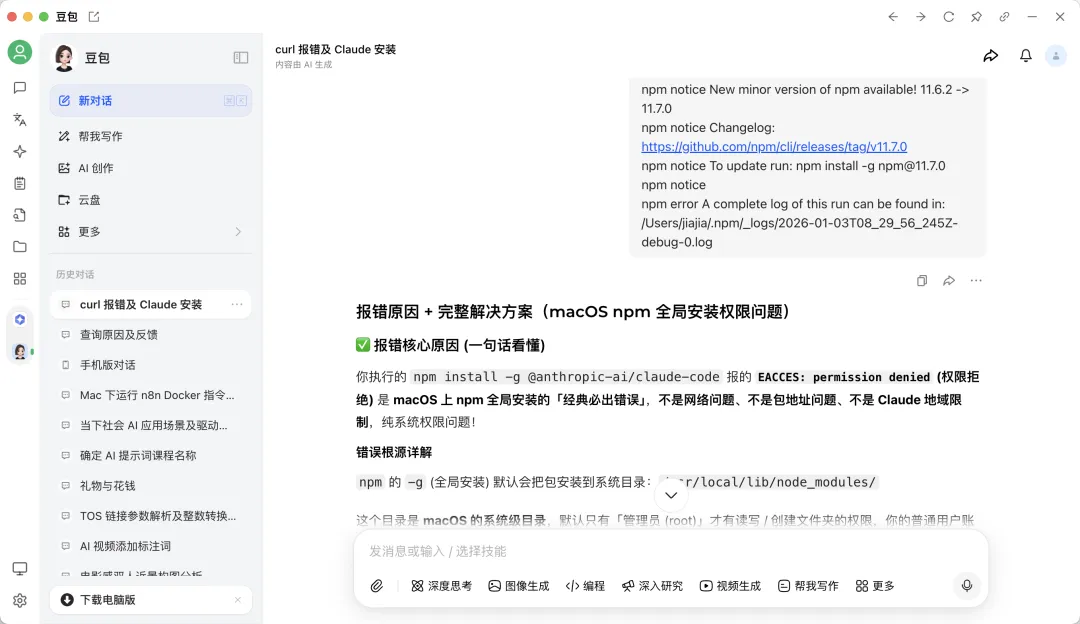Screen dimensions: 1080x624
Task: Open the 查询原因及反馈 conversation
Action: (151, 335)
